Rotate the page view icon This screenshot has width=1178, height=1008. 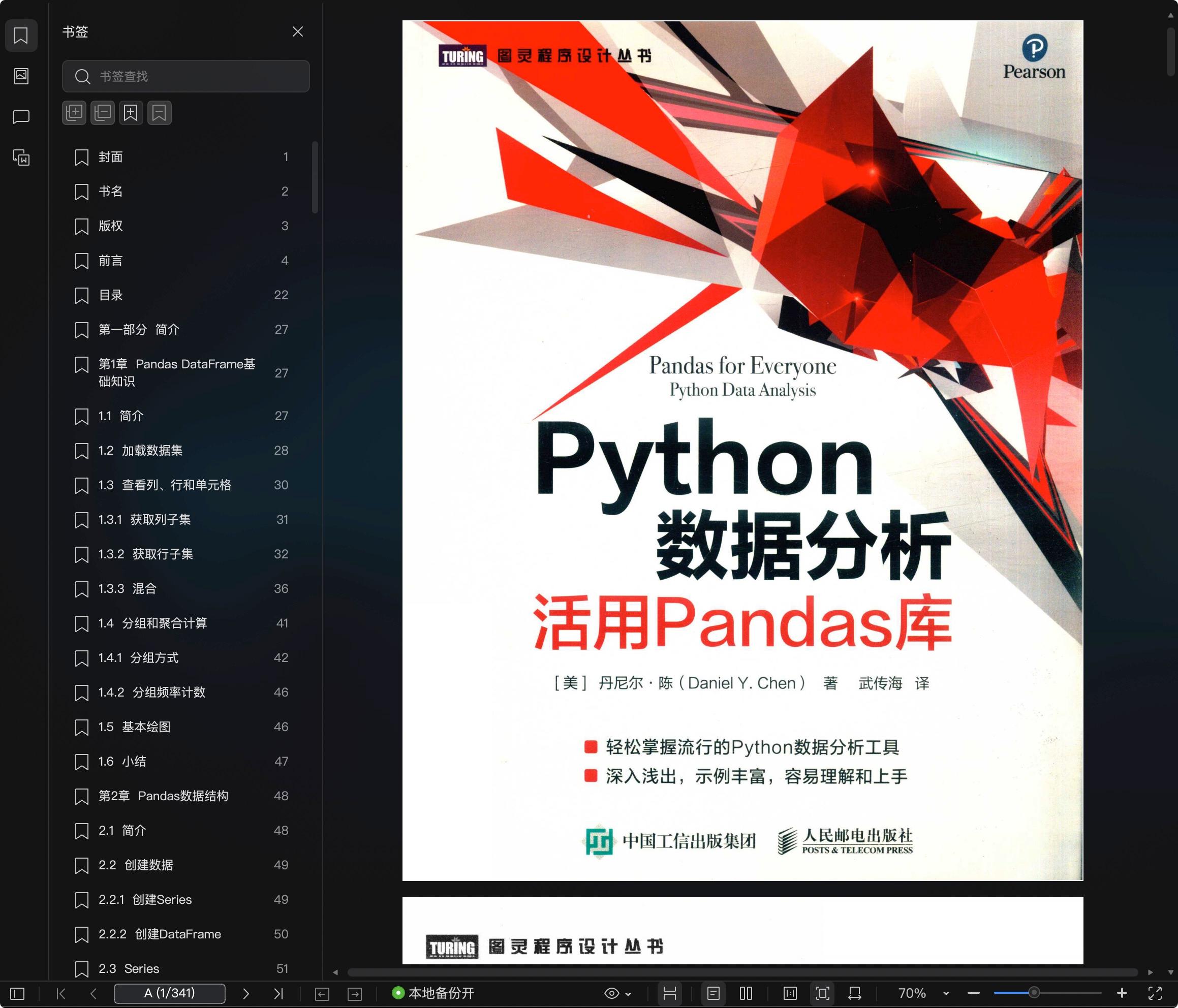pos(854,993)
